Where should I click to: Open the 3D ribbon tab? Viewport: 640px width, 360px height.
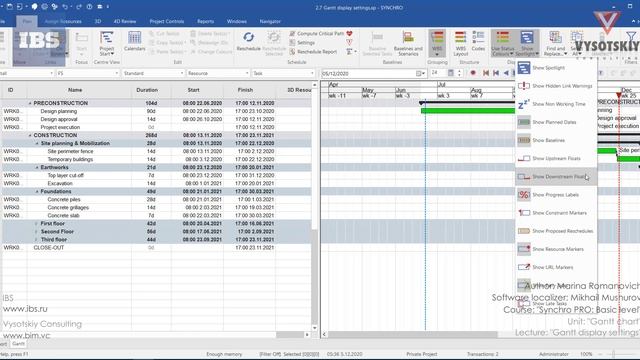(x=98, y=21)
